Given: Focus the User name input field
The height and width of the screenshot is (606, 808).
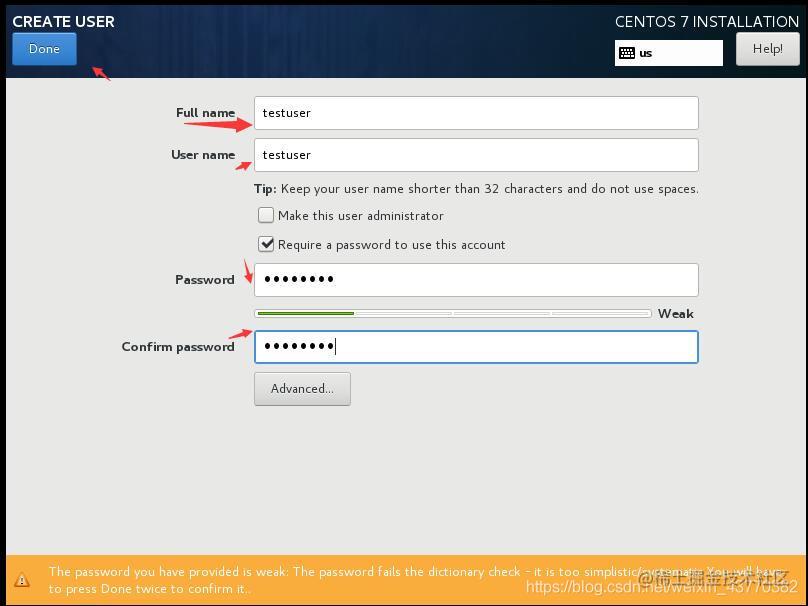Looking at the screenshot, I should click(476, 155).
